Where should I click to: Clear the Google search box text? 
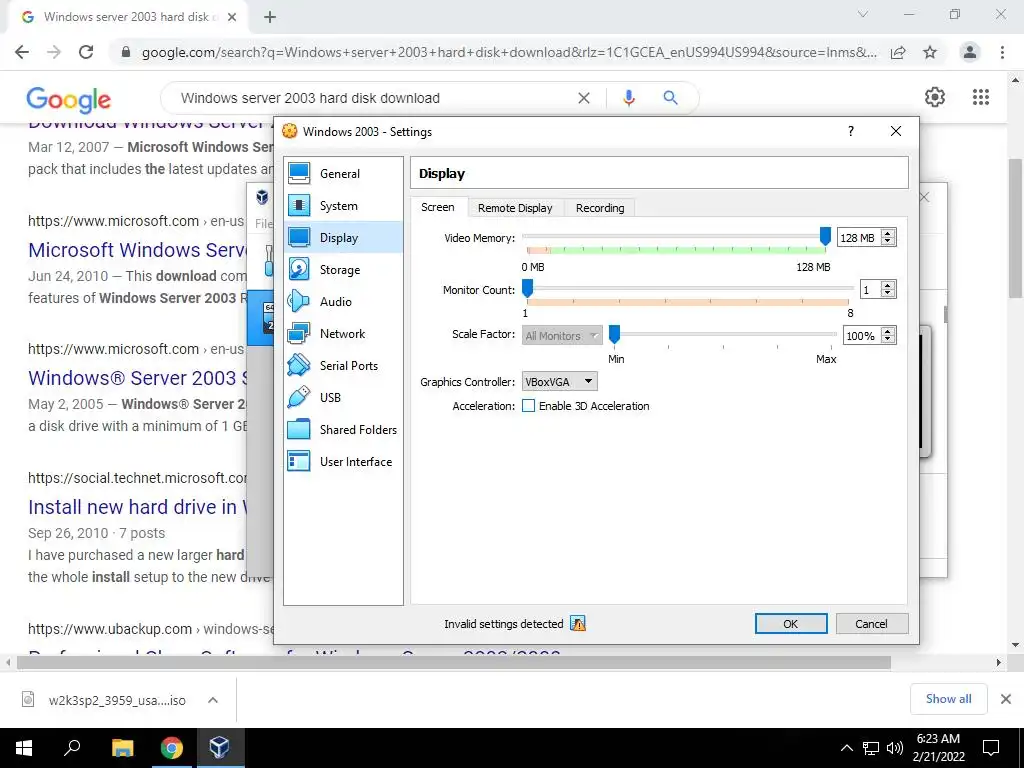[584, 98]
